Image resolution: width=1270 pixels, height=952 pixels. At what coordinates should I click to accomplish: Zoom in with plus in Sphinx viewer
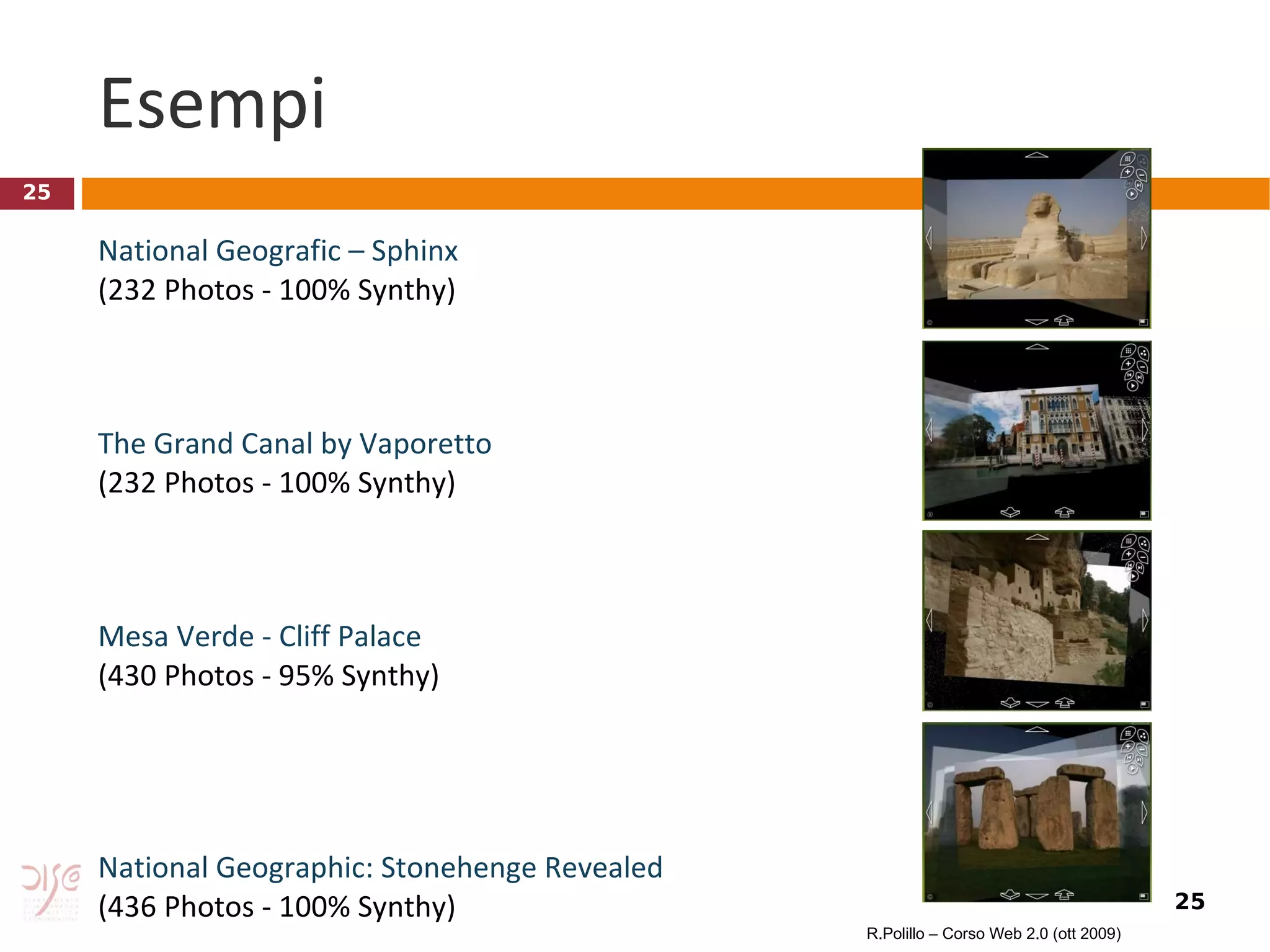[x=1127, y=172]
